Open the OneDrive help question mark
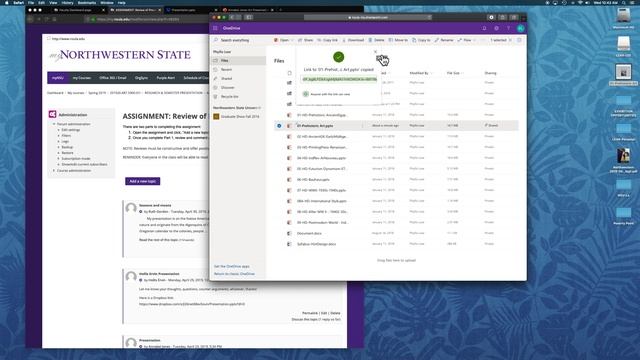Image resolution: width=640 pixels, height=360 pixels. point(508,28)
